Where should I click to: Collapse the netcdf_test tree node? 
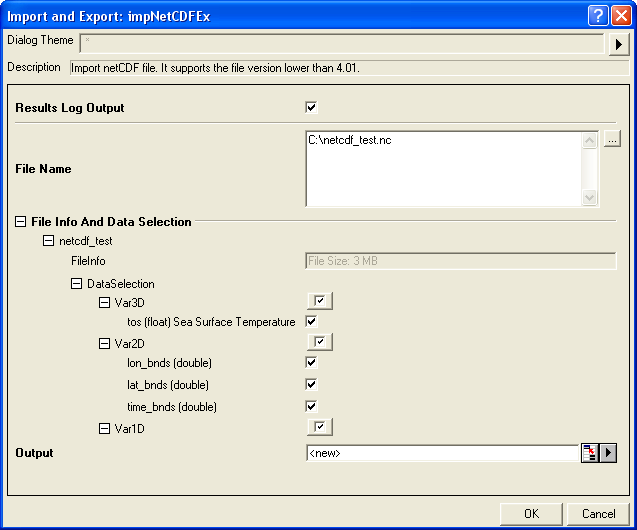tap(49, 241)
